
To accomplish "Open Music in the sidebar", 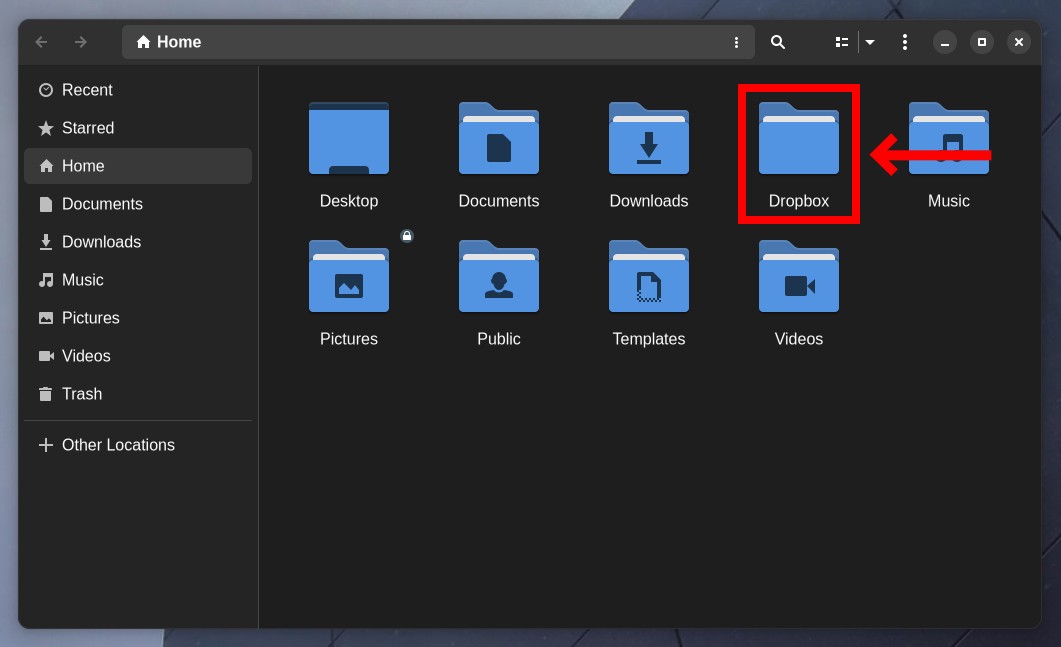I will [138, 280].
